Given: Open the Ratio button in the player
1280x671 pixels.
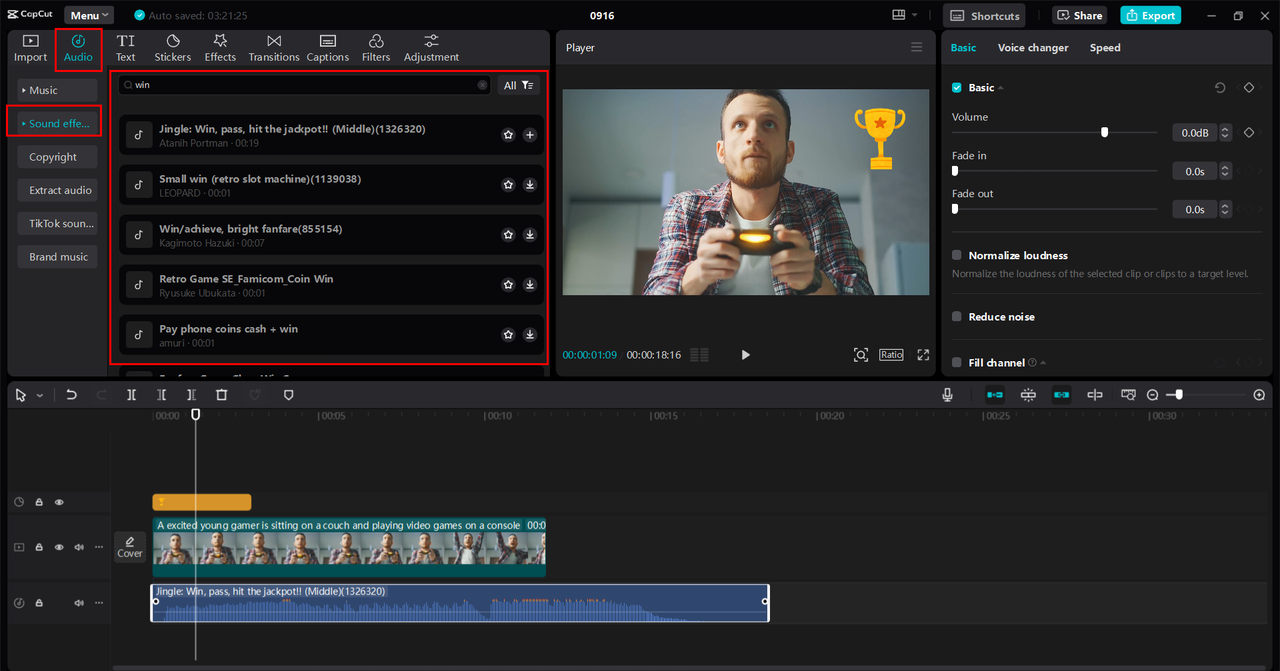Looking at the screenshot, I should [891, 355].
